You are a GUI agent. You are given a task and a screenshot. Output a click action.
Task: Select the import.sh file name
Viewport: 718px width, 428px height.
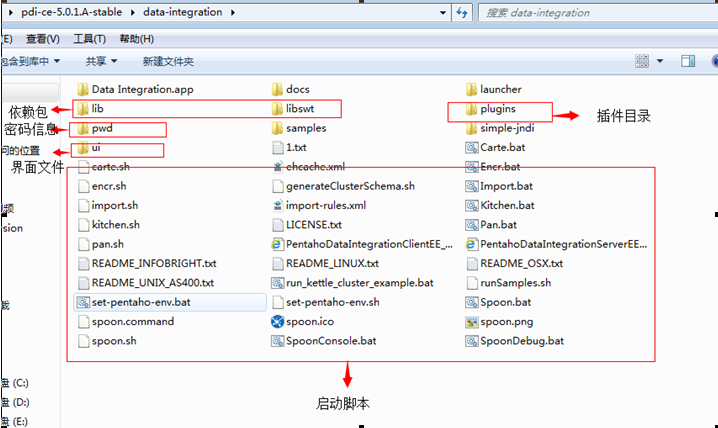coord(114,206)
